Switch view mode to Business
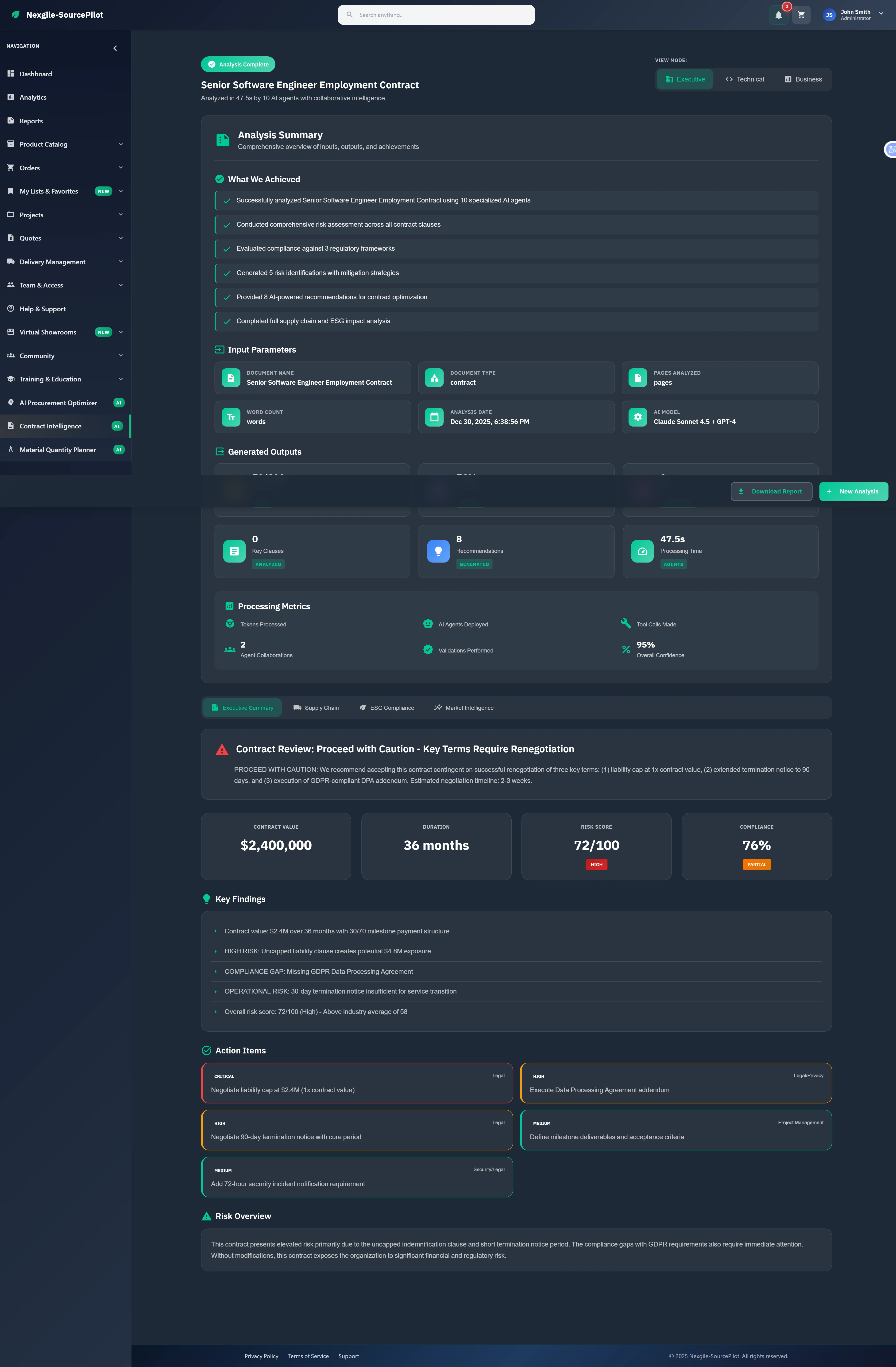Viewport: 896px width, 1367px height. (803, 79)
